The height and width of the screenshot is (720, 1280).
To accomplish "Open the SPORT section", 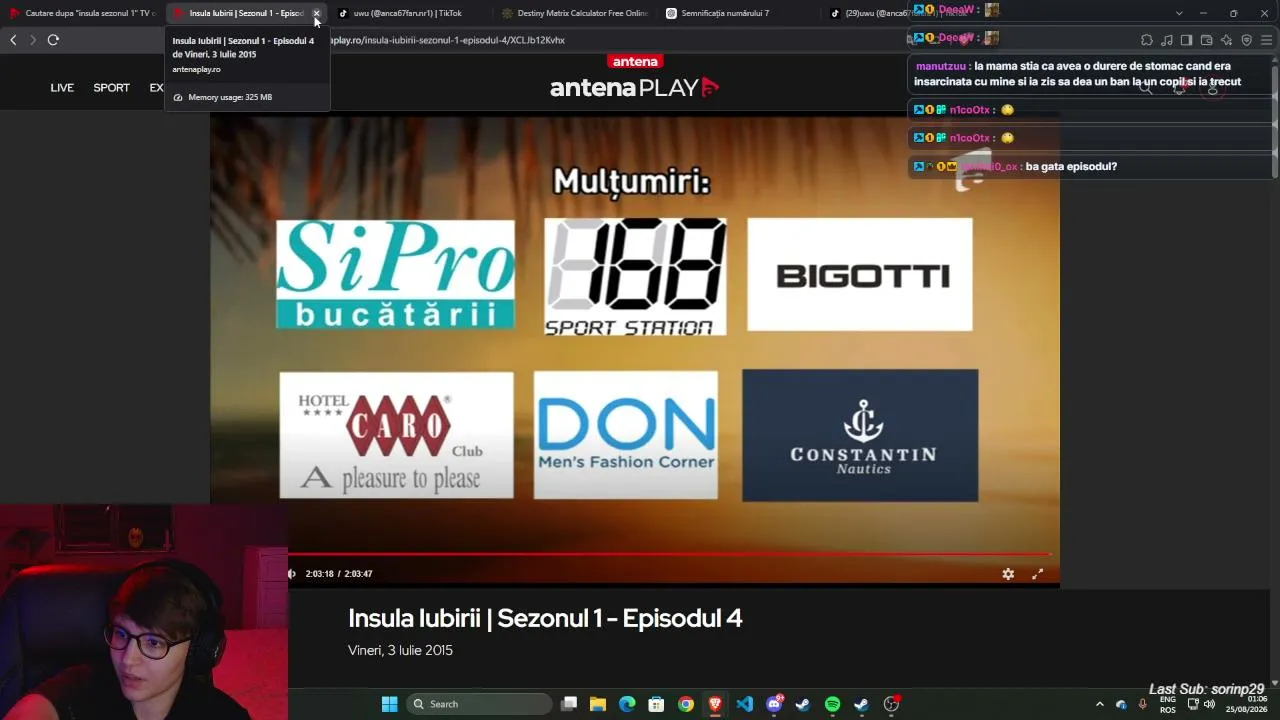I will tap(111, 88).
